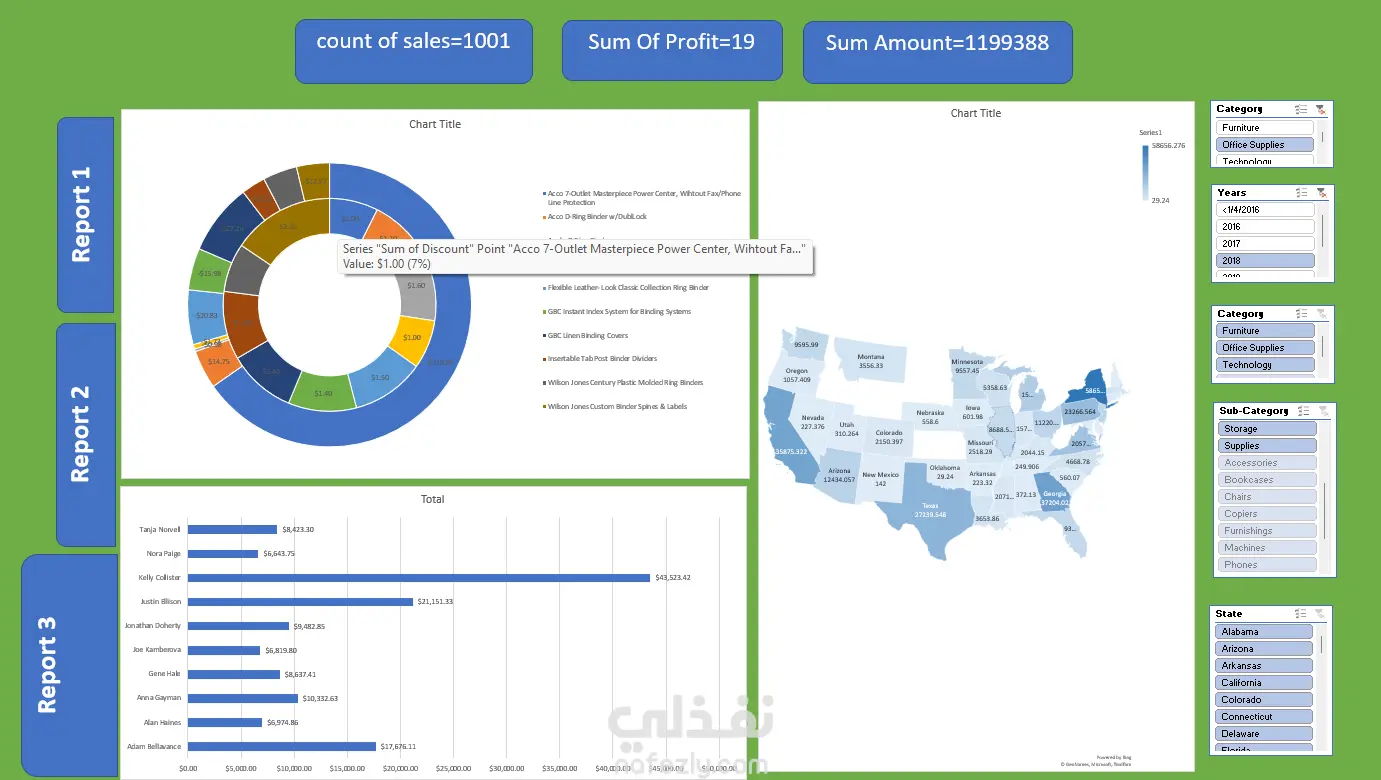This screenshot has height=780, width=1381.
Task: Click the Sub-Category slicer scrollbar
Action: (1325, 497)
